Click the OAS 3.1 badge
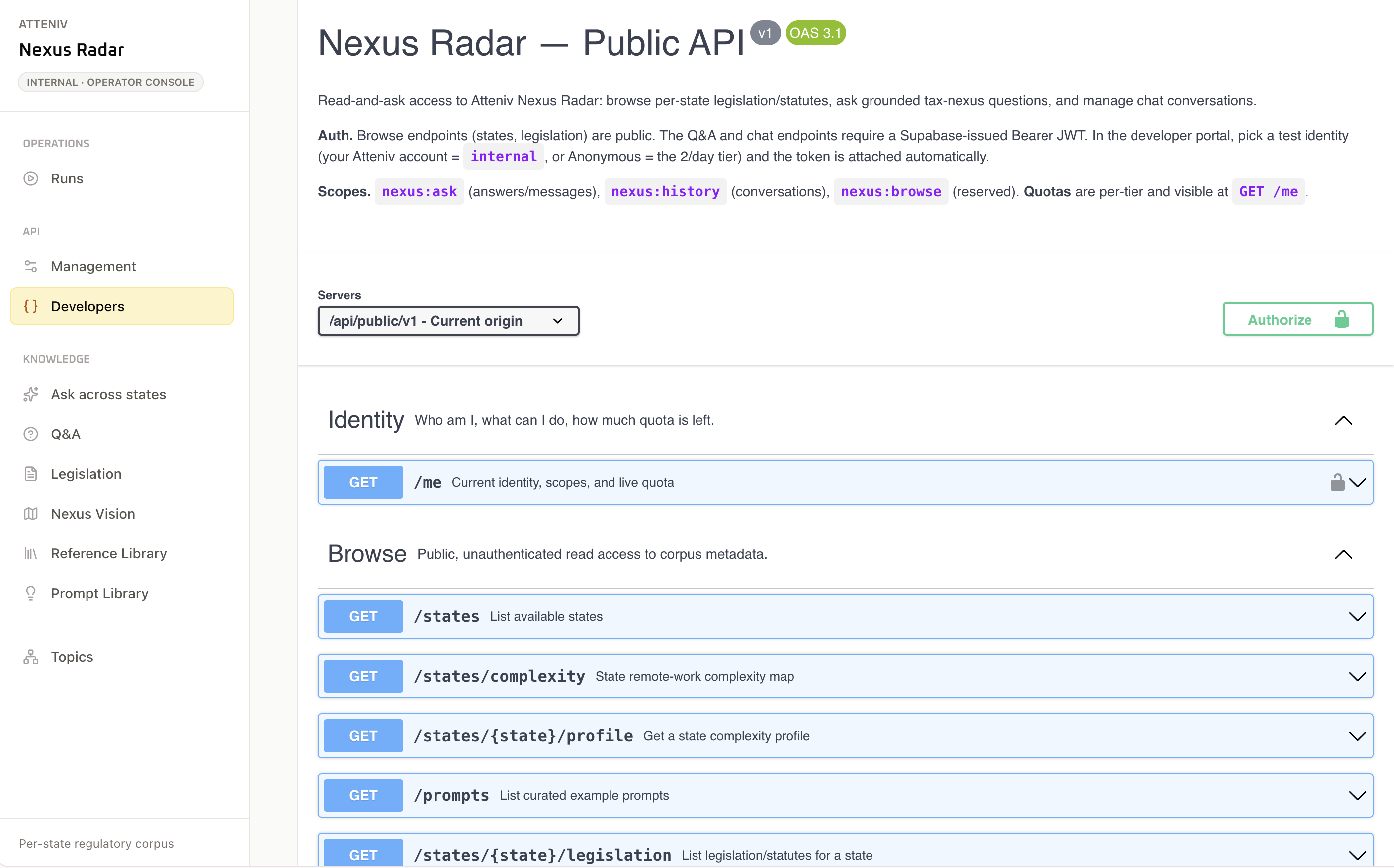This screenshot has width=1394, height=868. (x=815, y=33)
